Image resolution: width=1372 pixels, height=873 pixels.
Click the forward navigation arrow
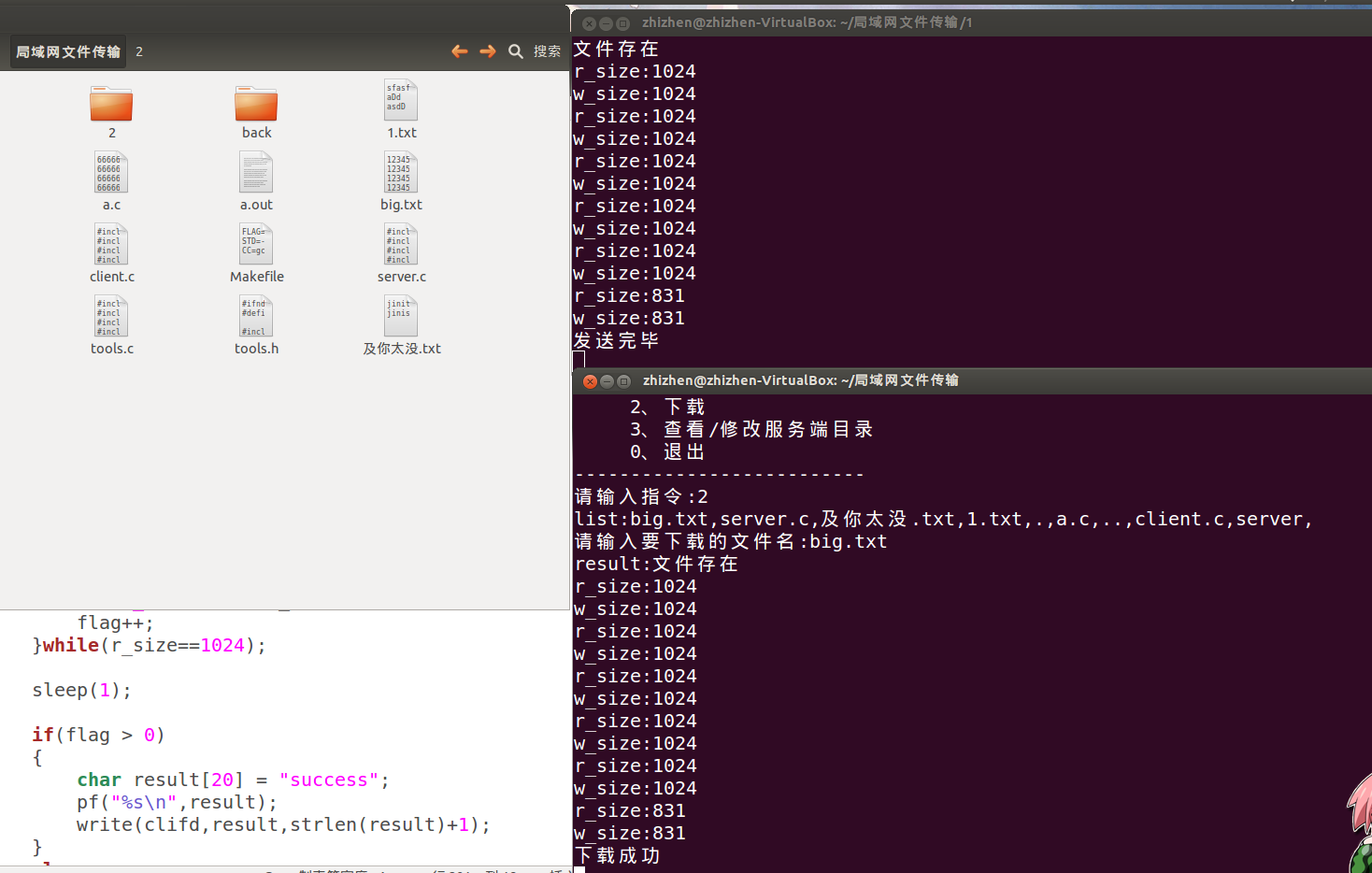coord(487,51)
